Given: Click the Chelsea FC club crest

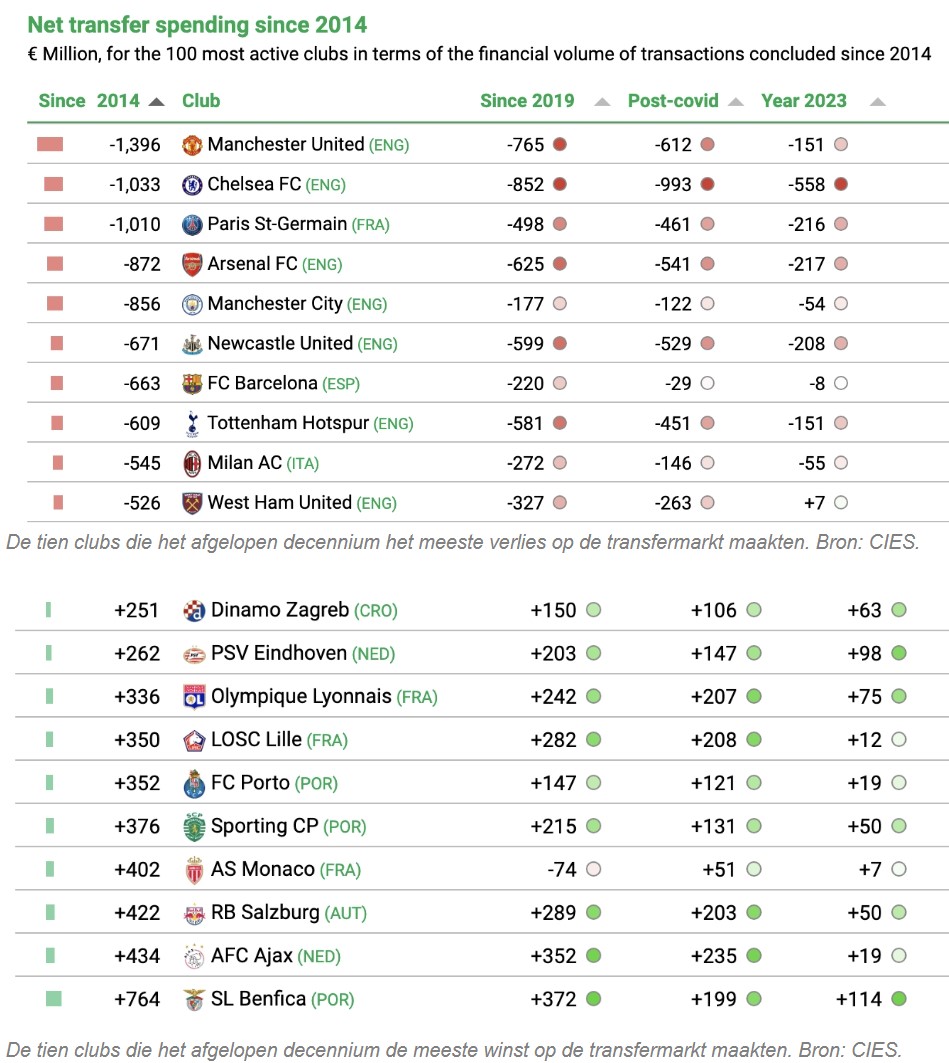Looking at the screenshot, I should click(x=192, y=184).
